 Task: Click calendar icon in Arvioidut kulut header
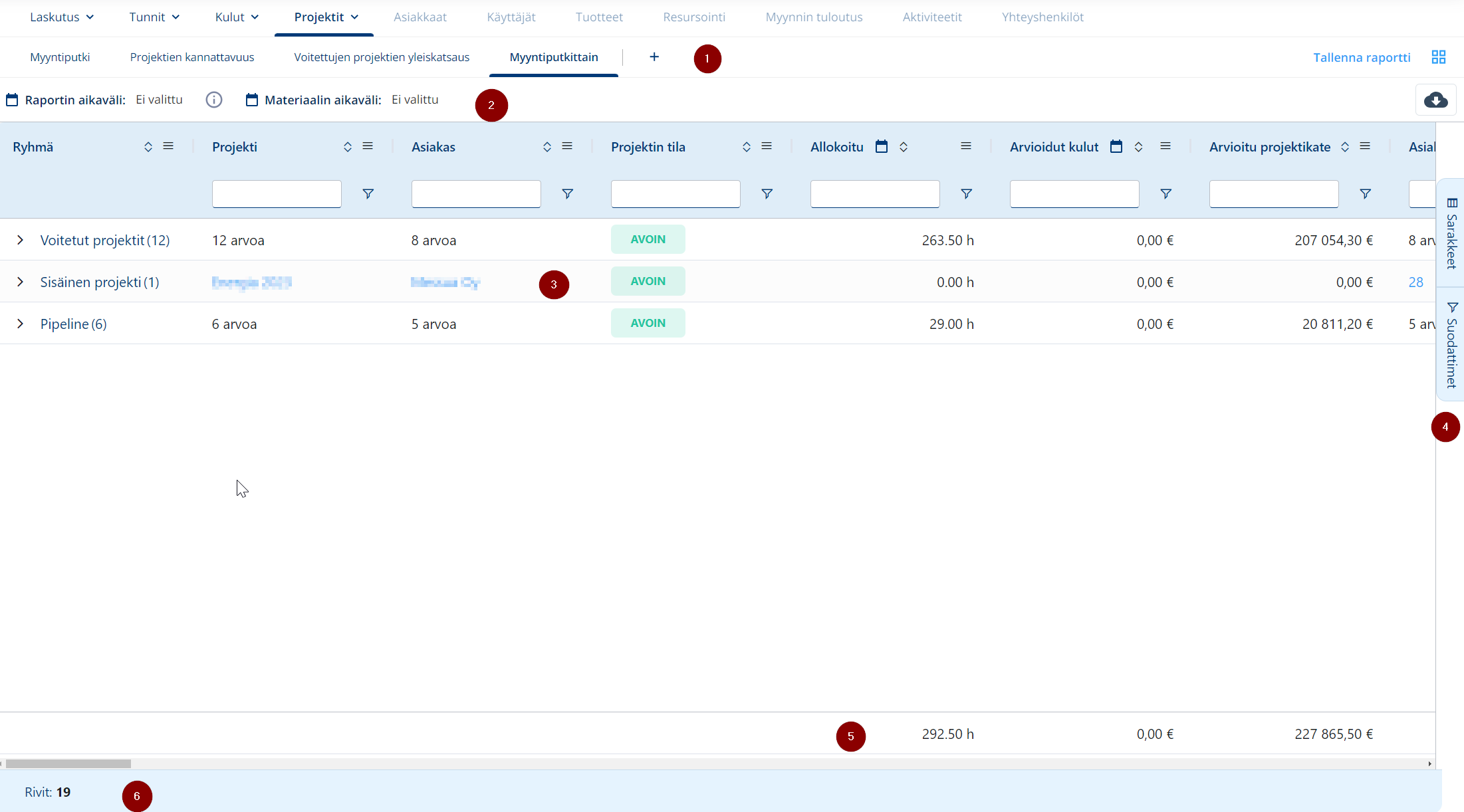tap(1116, 146)
